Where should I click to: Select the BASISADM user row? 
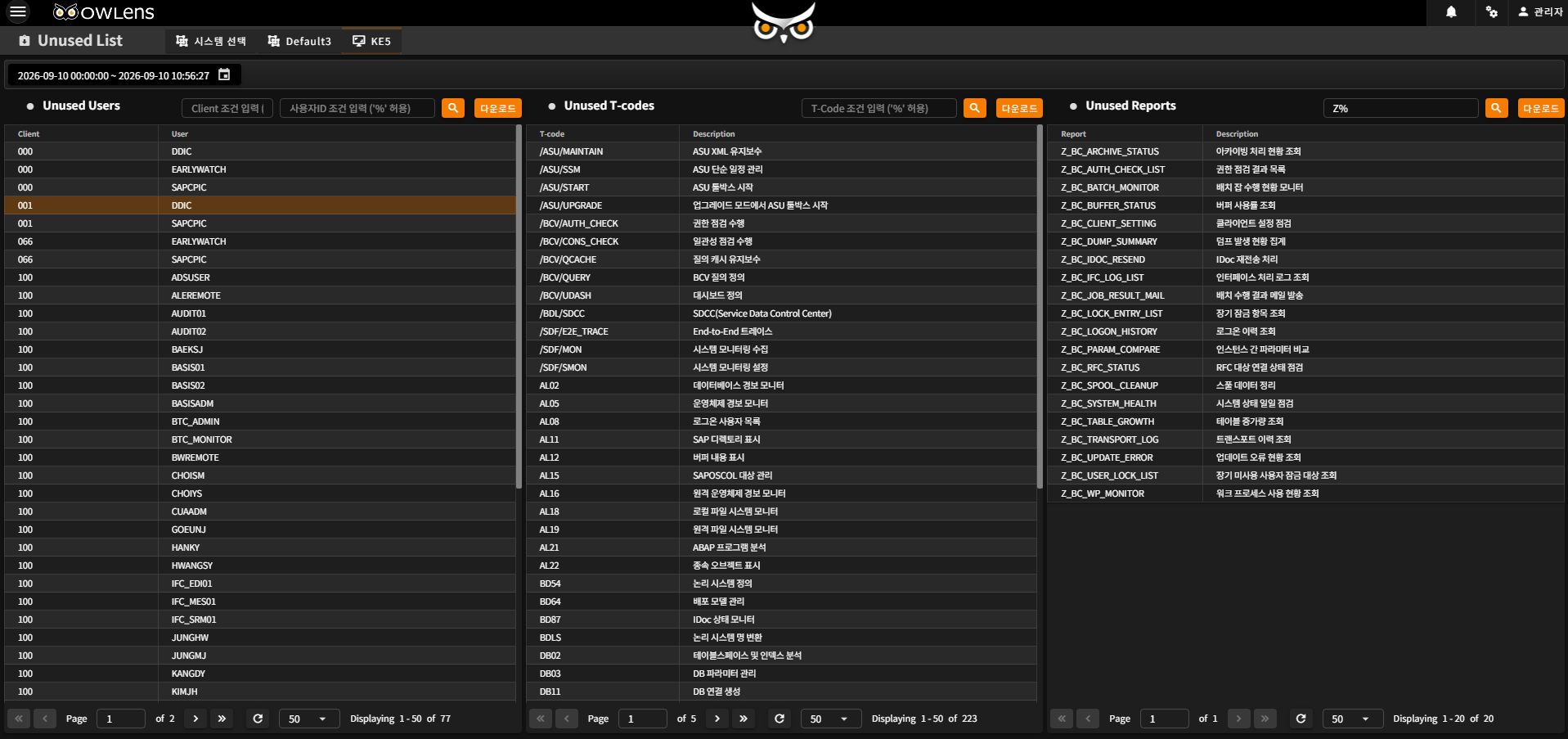coord(260,403)
